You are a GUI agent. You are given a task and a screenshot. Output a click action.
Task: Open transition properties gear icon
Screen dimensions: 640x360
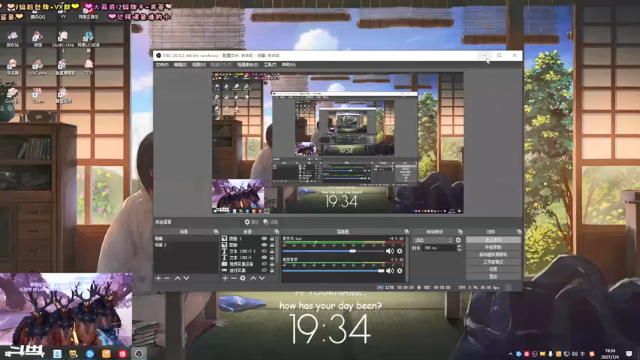[x=458, y=240]
